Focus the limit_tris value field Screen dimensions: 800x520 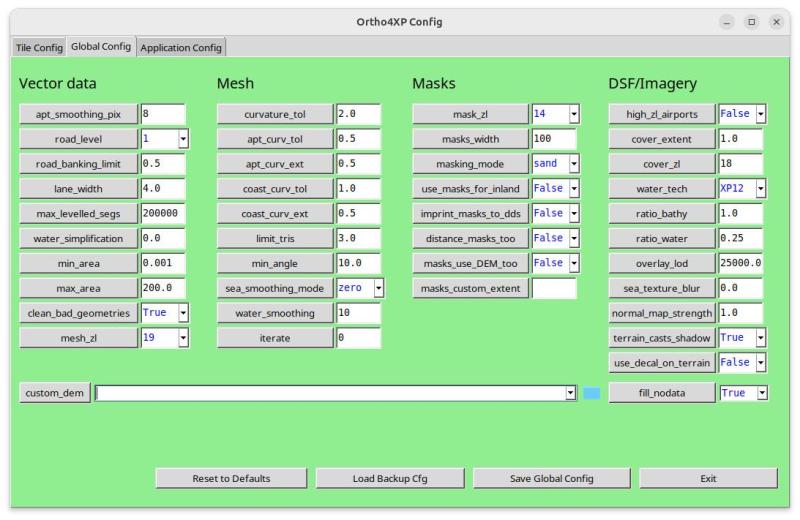tap(358, 238)
